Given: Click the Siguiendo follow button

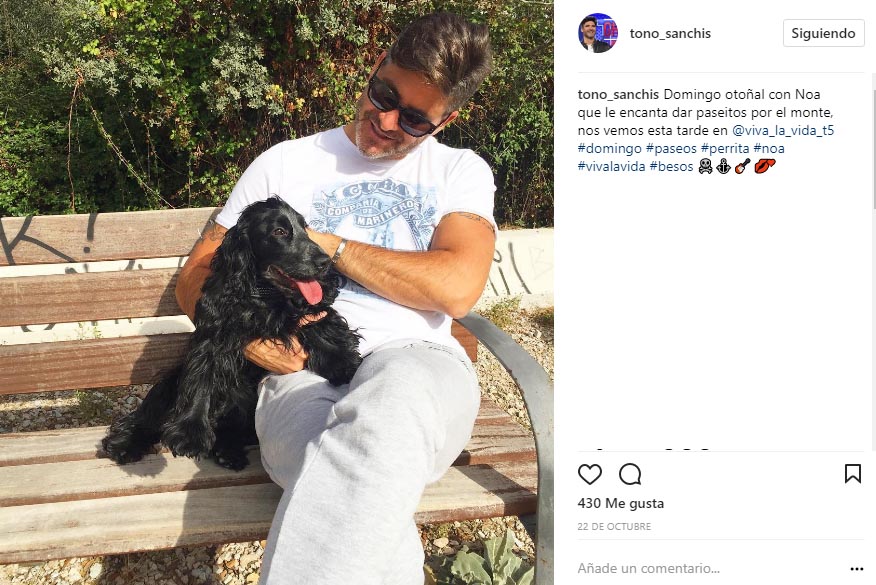Looking at the screenshot, I should pyautogui.click(x=823, y=33).
